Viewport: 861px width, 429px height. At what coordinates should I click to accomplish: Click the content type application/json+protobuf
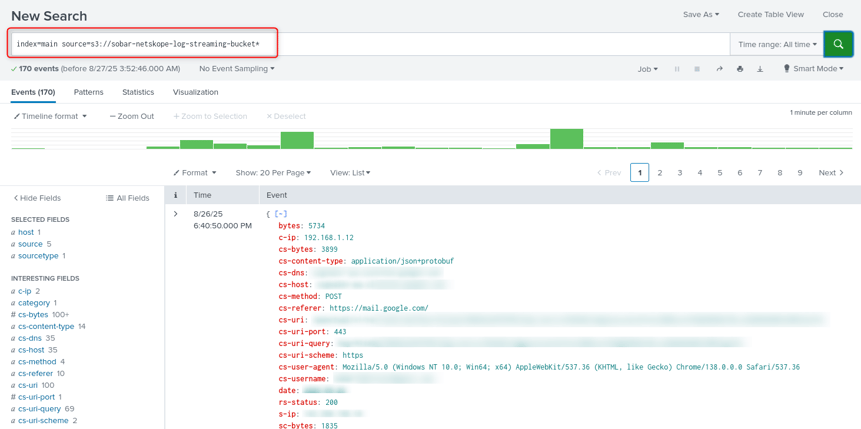(402, 261)
